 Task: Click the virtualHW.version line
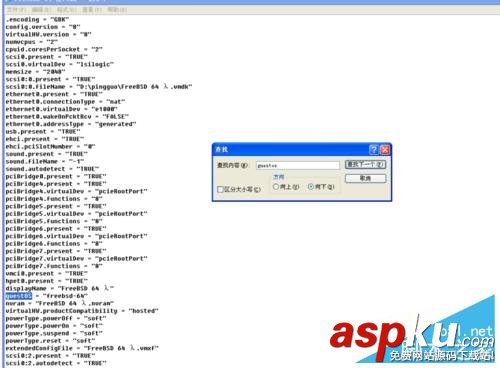coord(48,34)
